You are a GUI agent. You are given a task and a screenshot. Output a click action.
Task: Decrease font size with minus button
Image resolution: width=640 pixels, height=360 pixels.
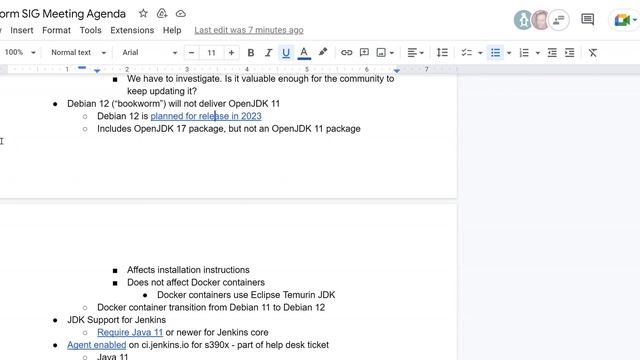click(x=191, y=52)
